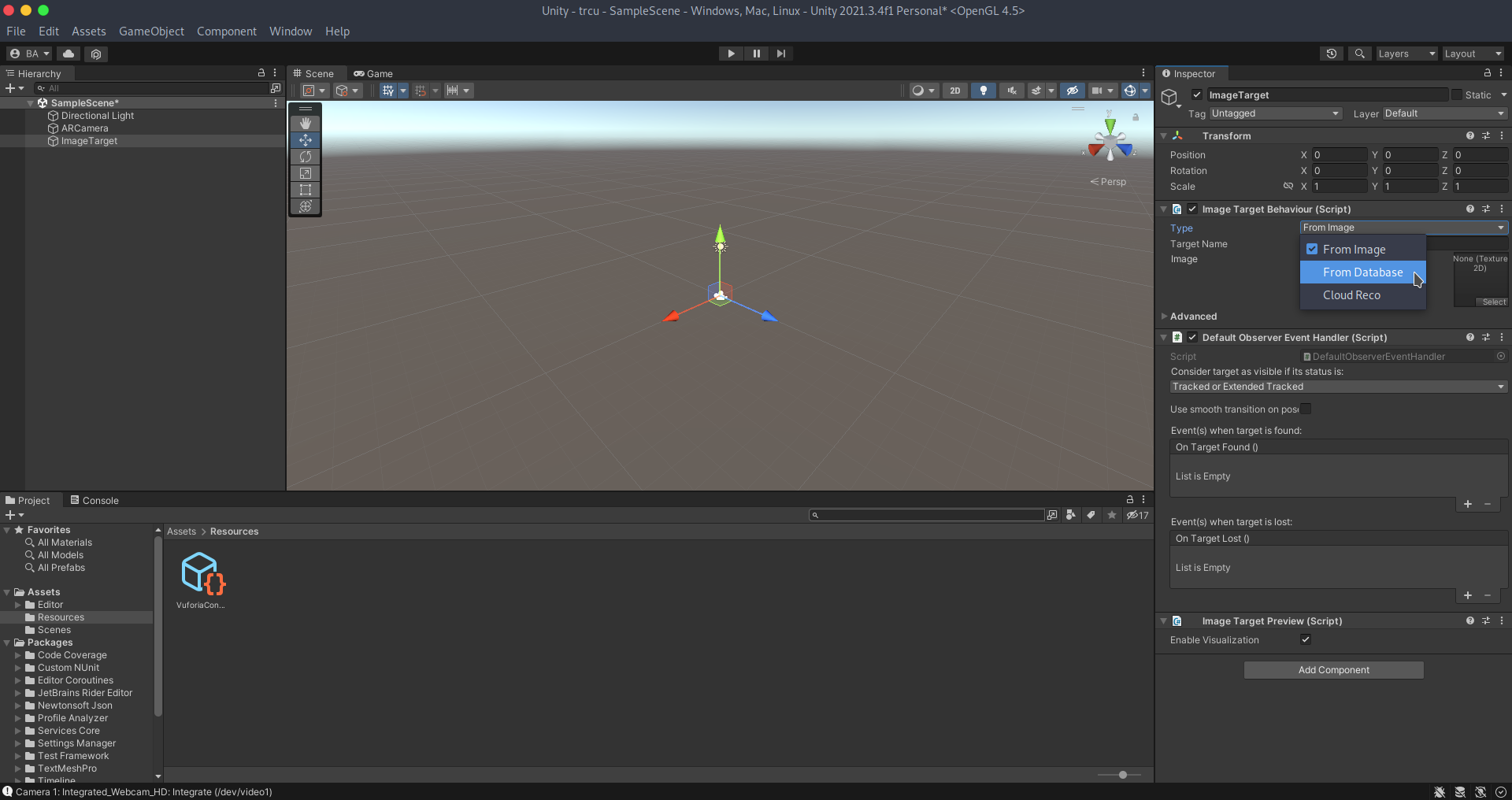Open the Layer Default dropdown
1512x800 pixels.
[1445, 113]
